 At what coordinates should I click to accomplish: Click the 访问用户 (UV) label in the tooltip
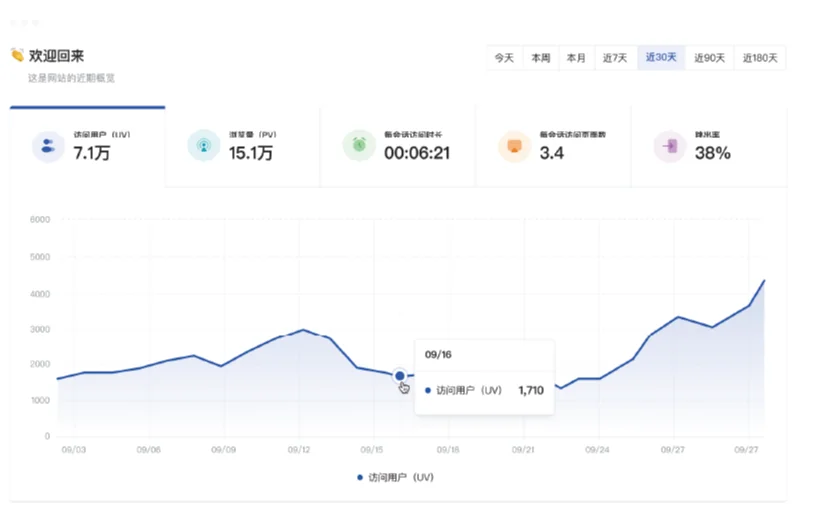pos(469,390)
